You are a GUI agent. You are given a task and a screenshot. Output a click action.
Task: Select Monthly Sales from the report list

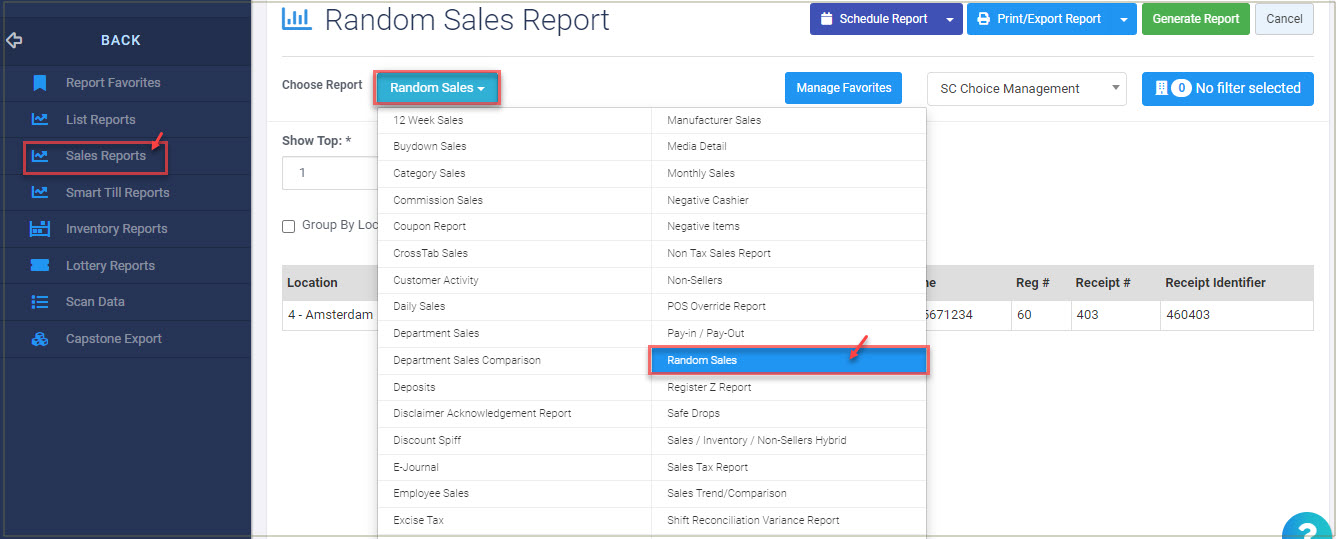(x=701, y=173)
